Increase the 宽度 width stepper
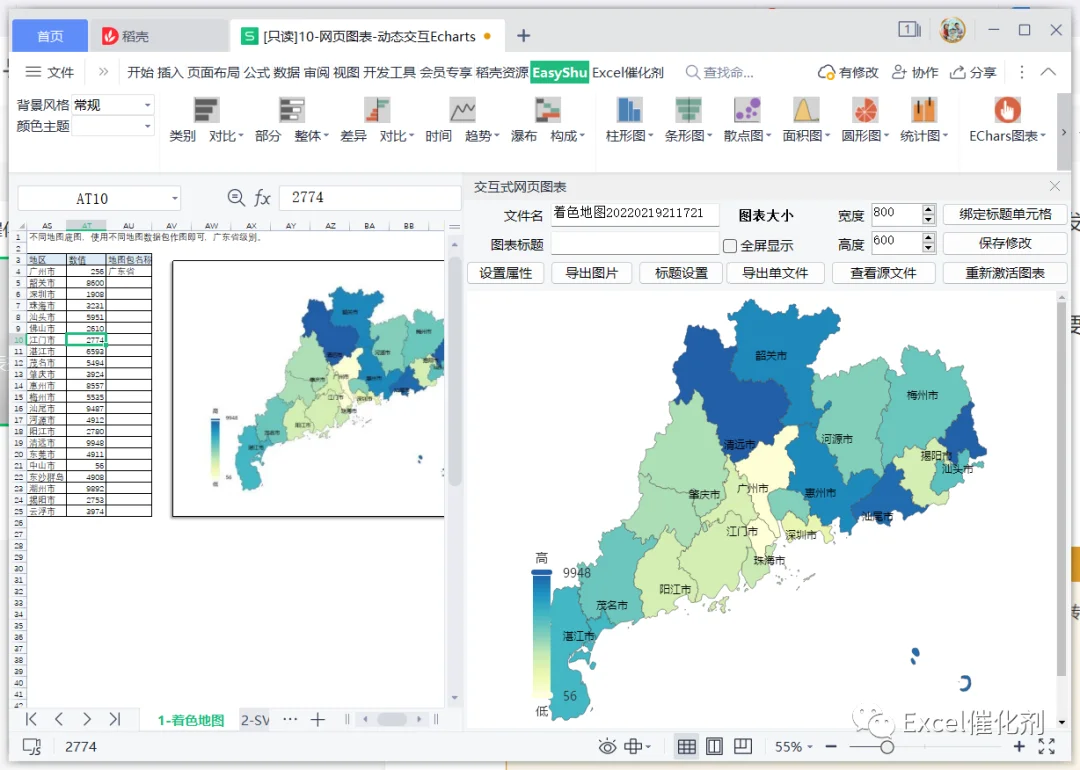Screen dimensions: 1080x770 [x=928, y=209]
